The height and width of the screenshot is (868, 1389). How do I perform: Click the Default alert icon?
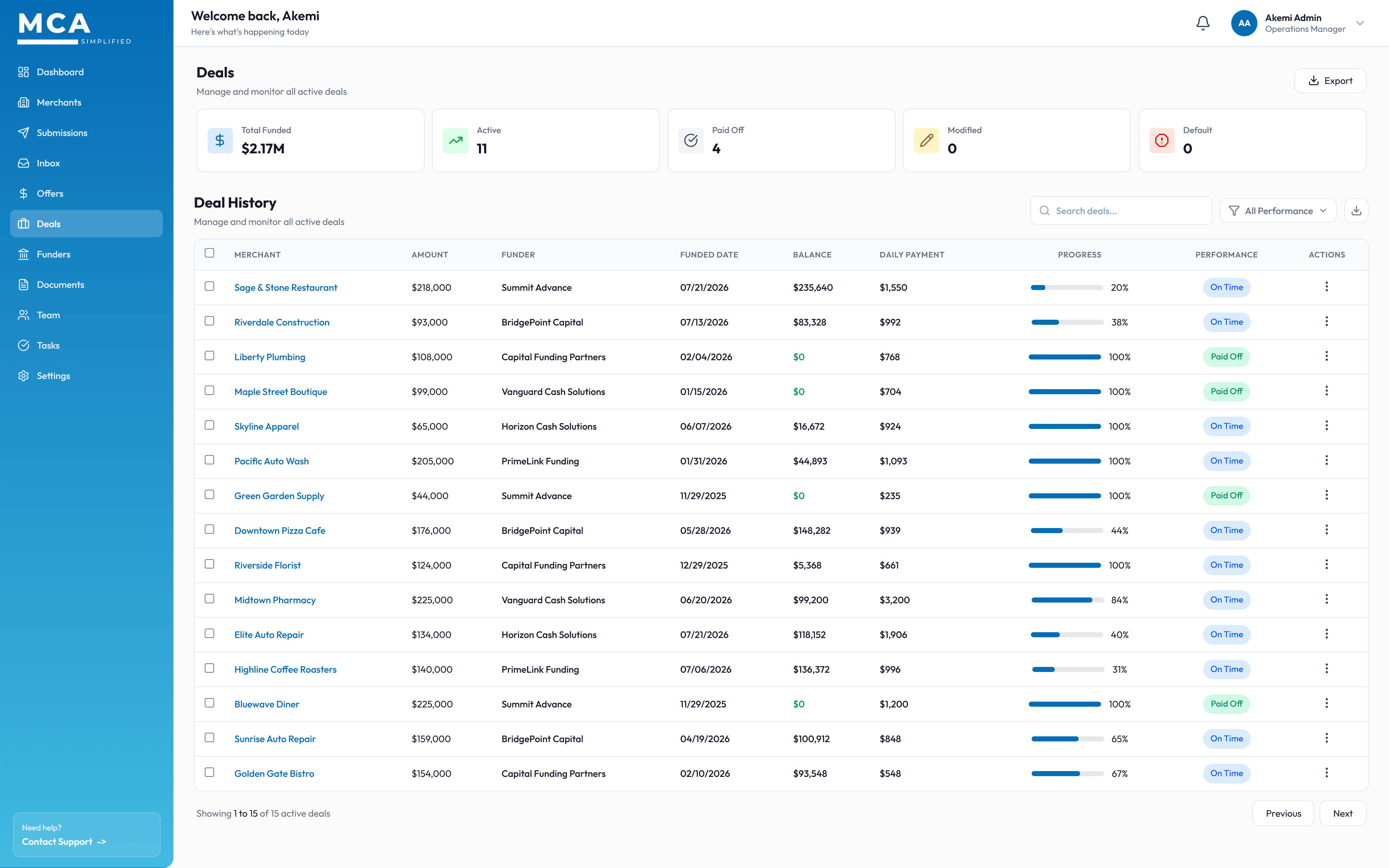(1162, 141)
